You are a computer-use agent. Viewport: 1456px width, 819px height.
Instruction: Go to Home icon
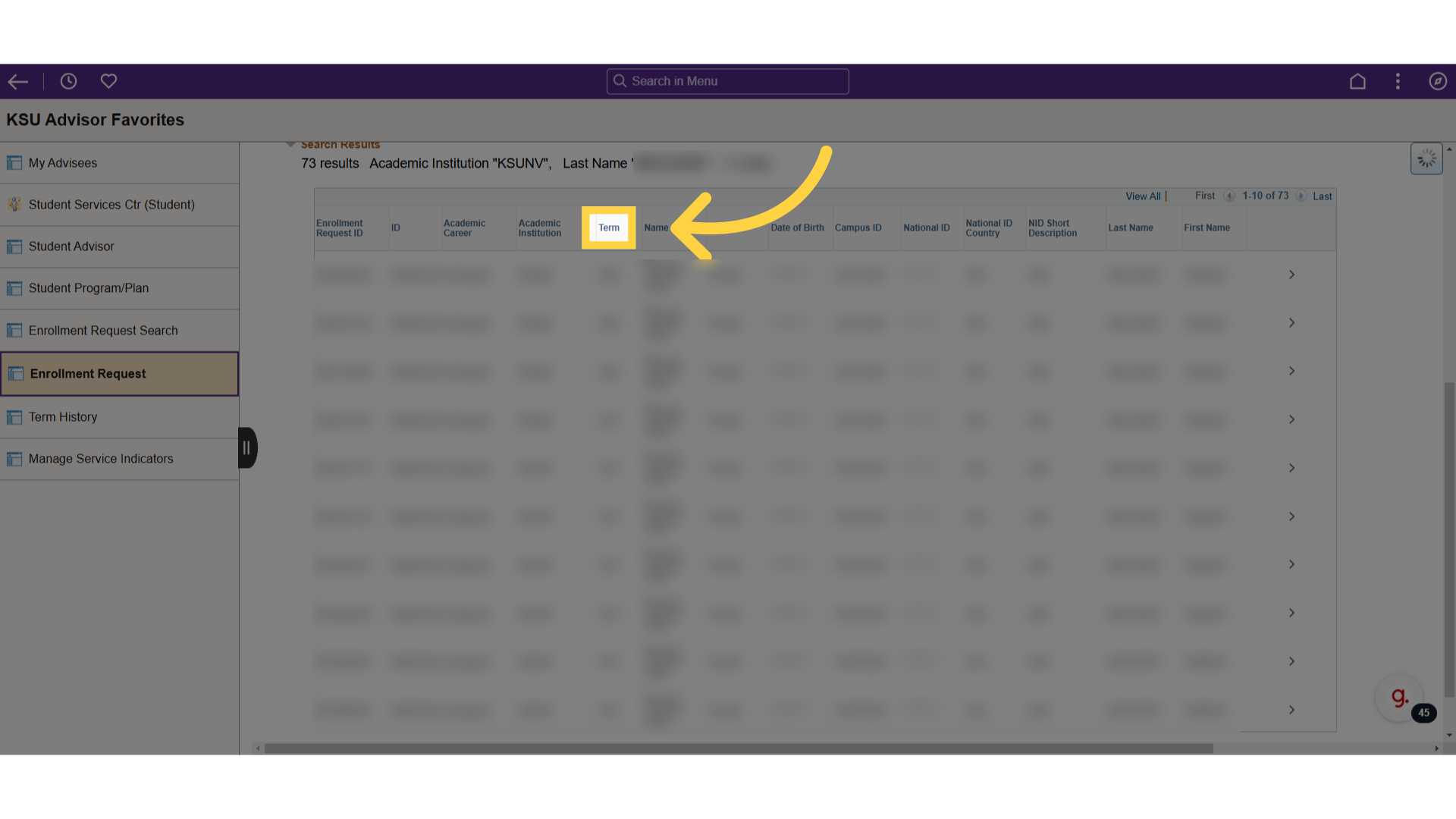pyautogui.click(x=1357, y=81)
